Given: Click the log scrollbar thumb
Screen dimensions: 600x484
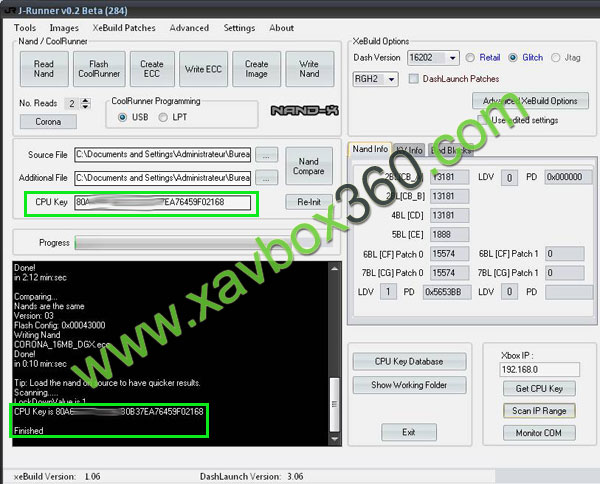Looking at the screenshot, I should (334, 404).
